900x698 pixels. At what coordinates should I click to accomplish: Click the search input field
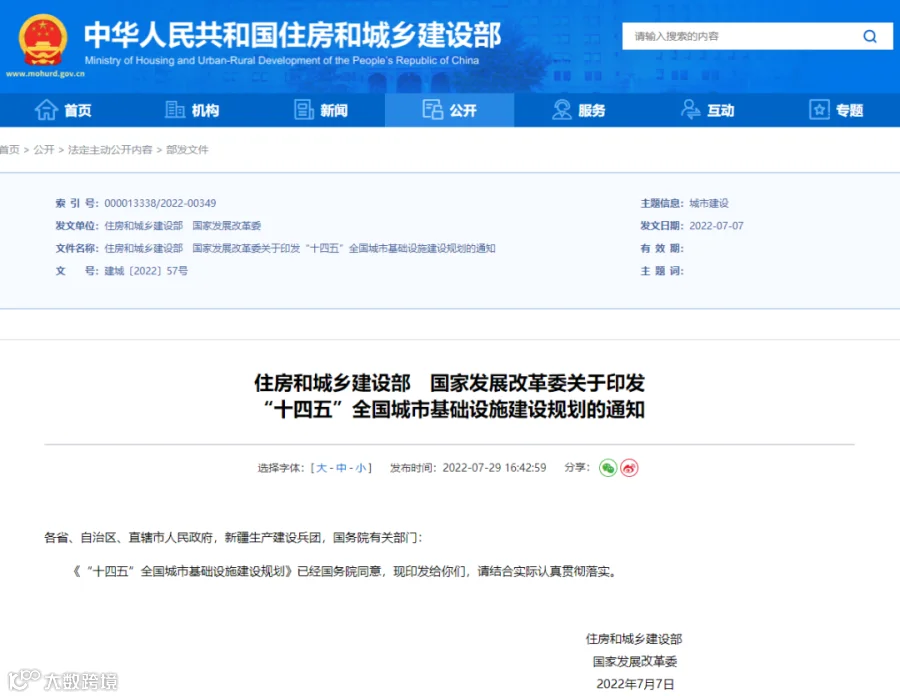[740, 36]
